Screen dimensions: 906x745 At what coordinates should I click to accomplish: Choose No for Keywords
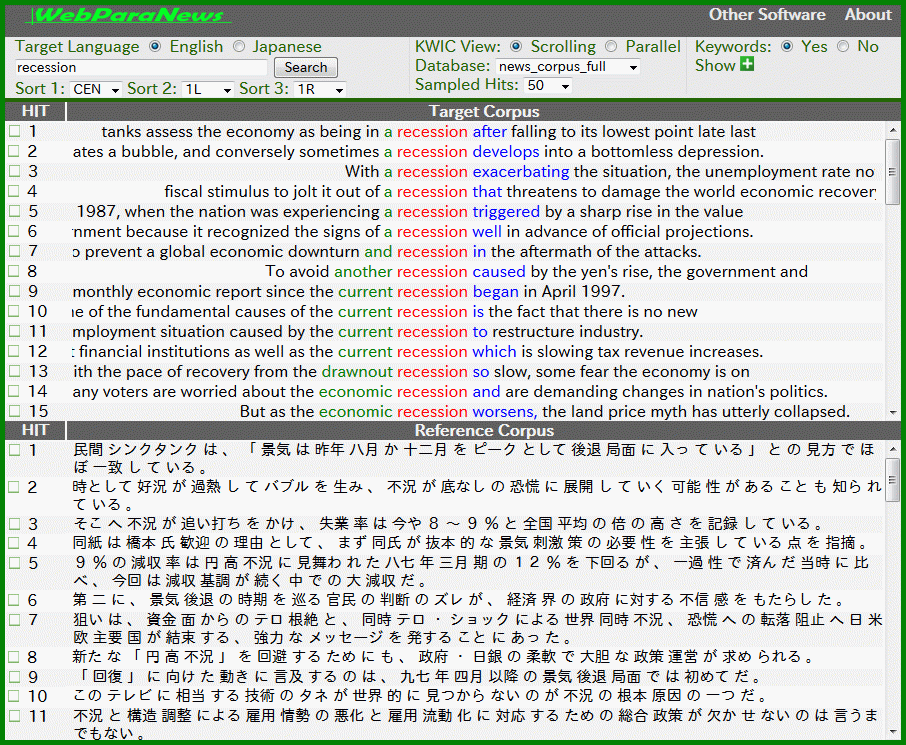[843, 46]
